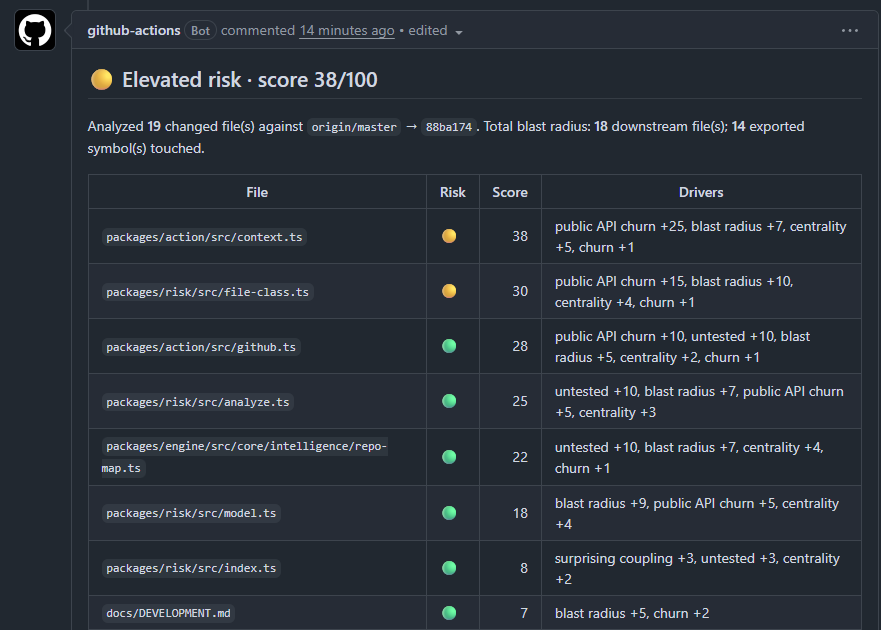Click score 22 in repo-map.ts row

[x=520, y=457]
